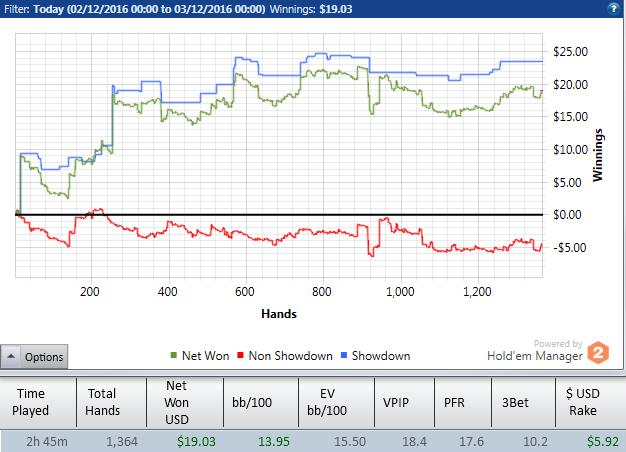This screenshot has width=626, height=452.
Task: Sort by Total Hands column header
Action: [111, 402]
